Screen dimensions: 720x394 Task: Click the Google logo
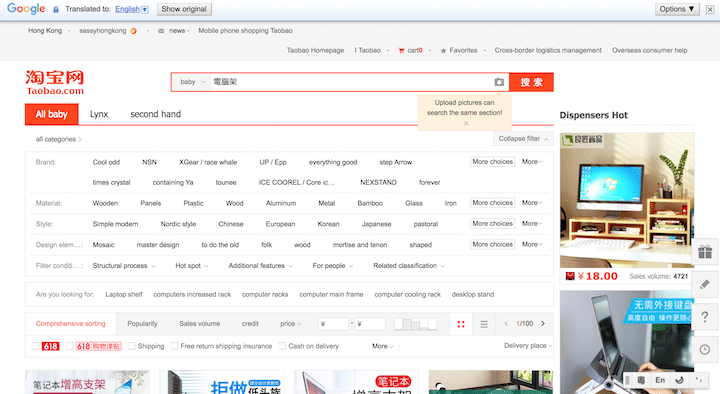coord(26,9)
